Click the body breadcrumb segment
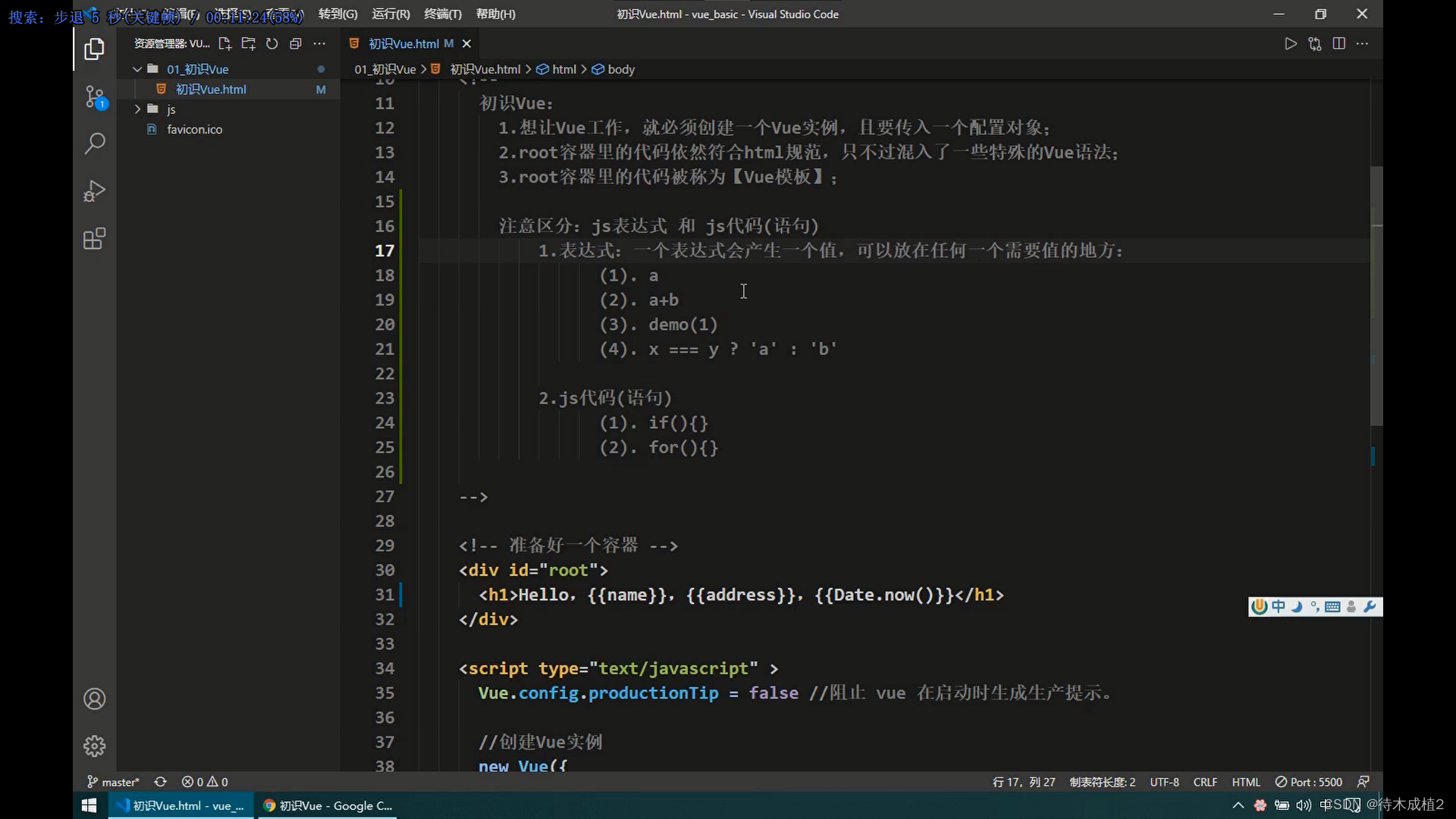Screen dimensions: 1456x819 (621, 69)
